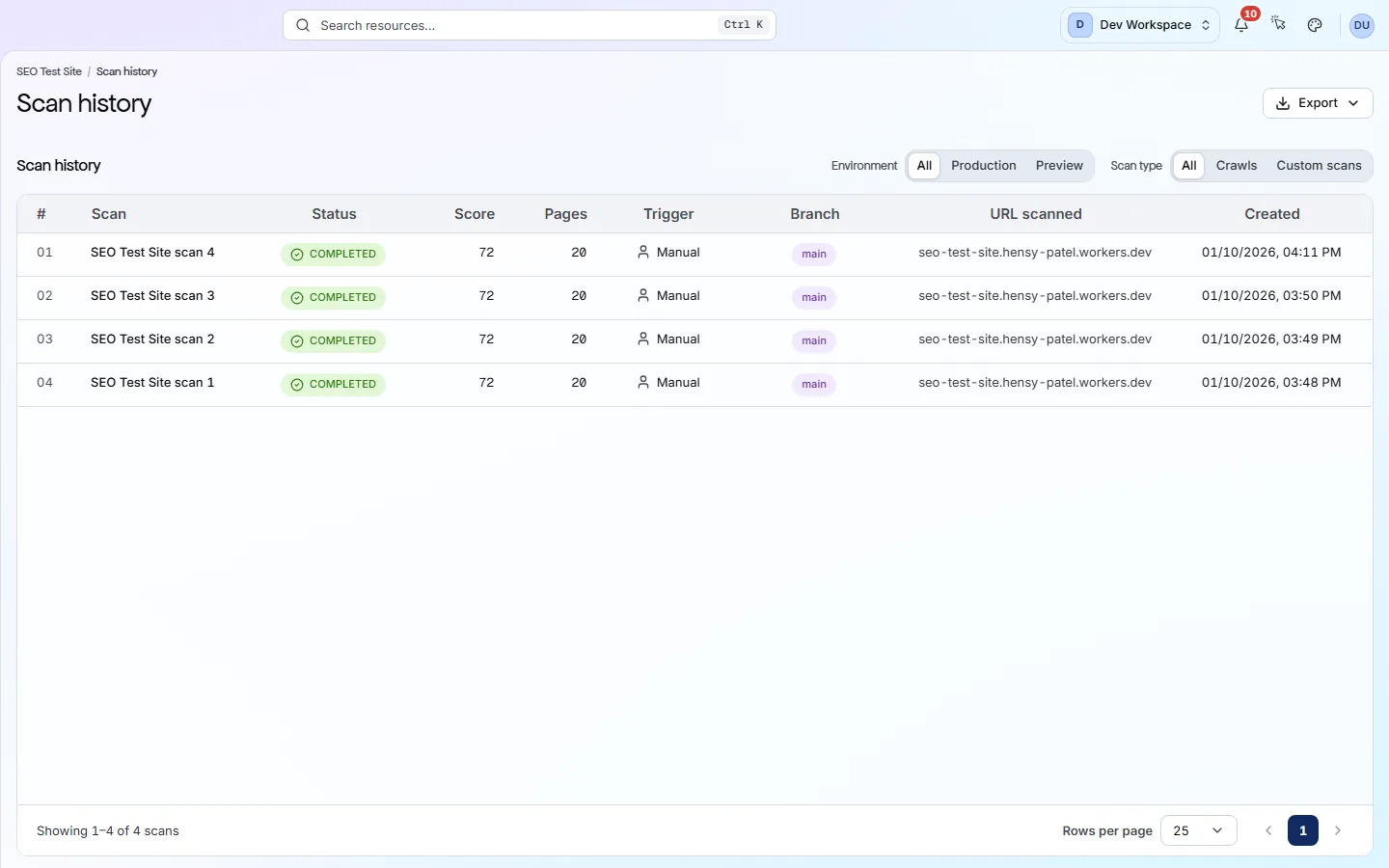
Task: Focus the Search resources field
Action: [x=530, y=25]
